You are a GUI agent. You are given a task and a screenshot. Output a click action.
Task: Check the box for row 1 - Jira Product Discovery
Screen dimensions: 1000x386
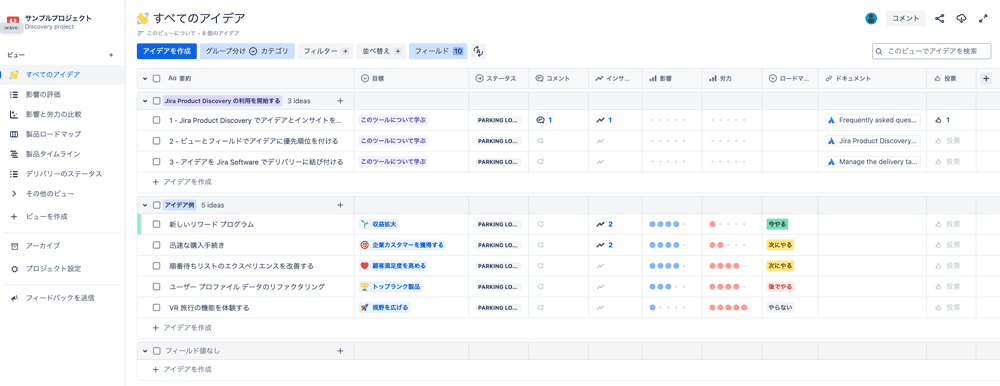156,120
